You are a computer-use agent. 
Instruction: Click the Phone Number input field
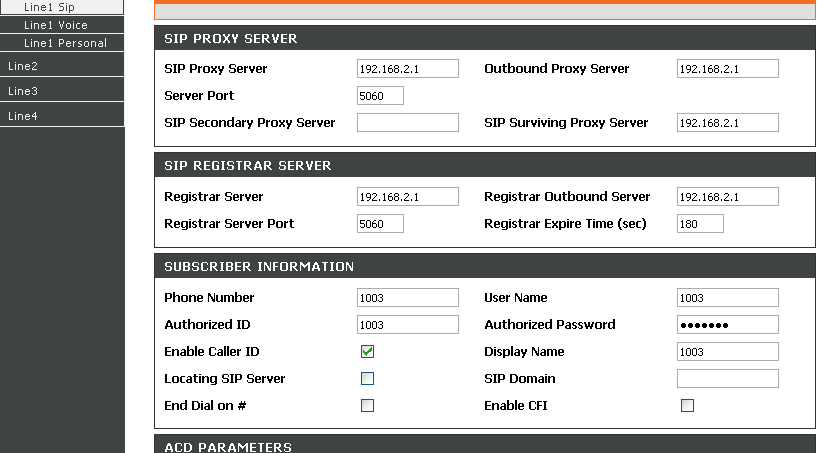[x=408, y=297]
